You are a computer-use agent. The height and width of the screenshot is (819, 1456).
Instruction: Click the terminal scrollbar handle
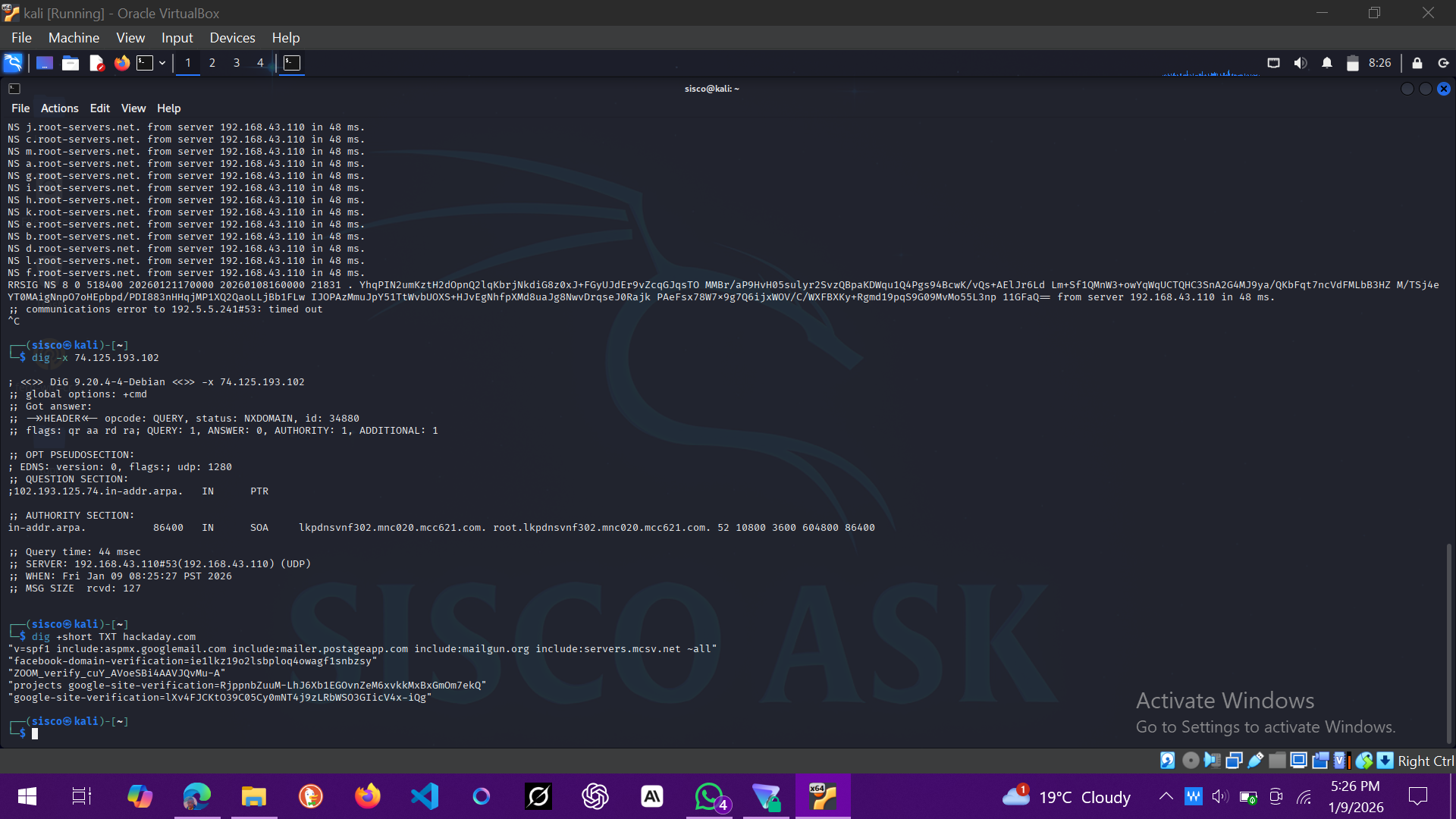click(x=1449, y=643)
